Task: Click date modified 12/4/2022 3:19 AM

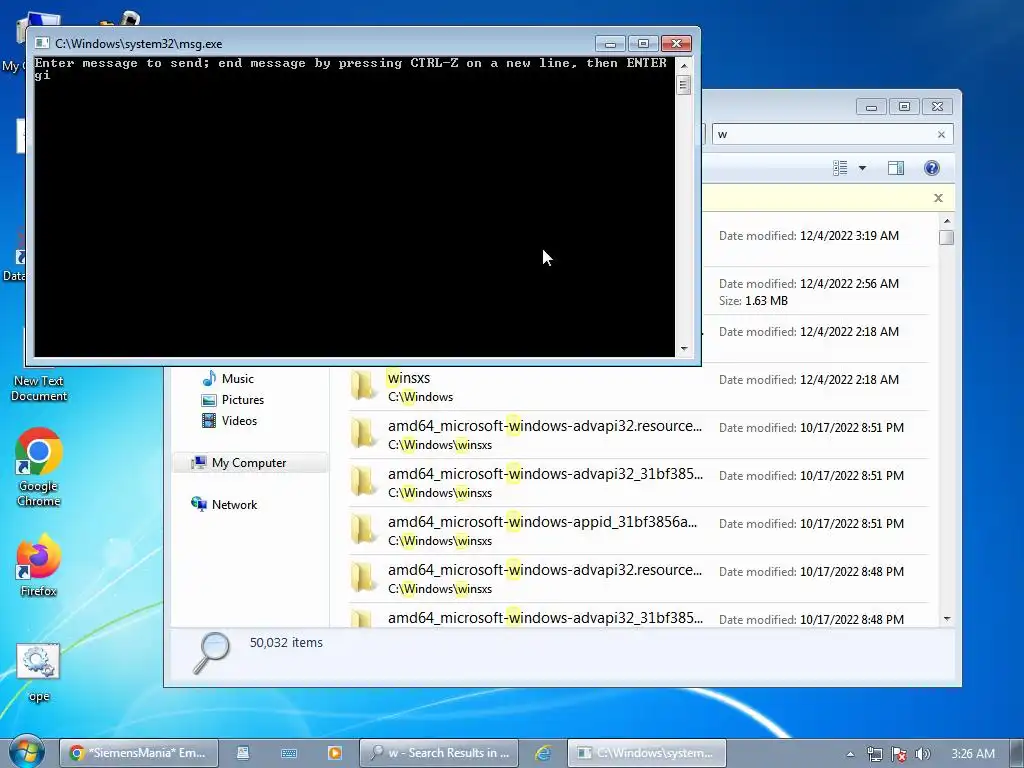Action: pyautogui.click(x=808, y=236)
